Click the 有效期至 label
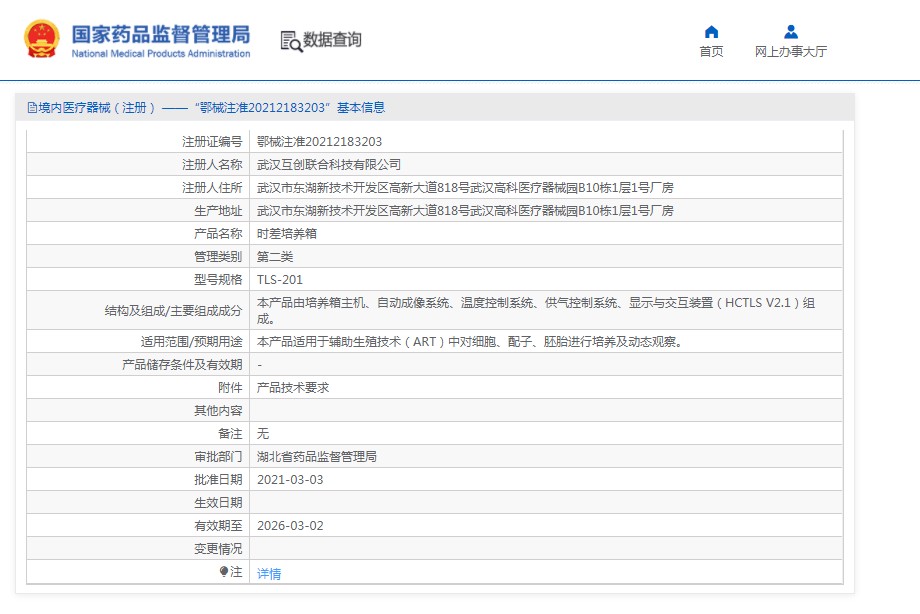This screenshot has width=920, height=614. pyautogui.click(x=218, y=525)
